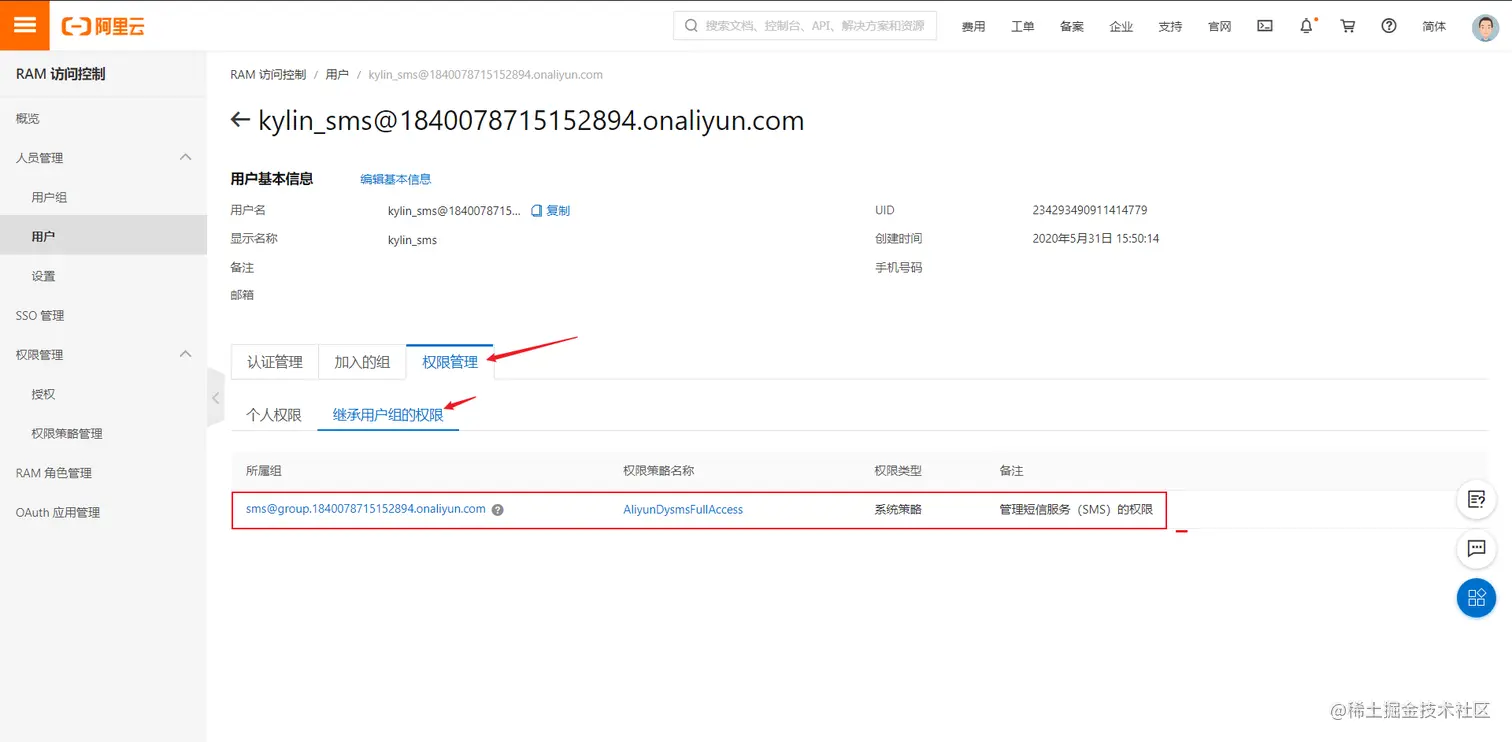Screen dimensions: 1512x742
Task: Open the help question mark icon
Action: (x=1389, y=26)
